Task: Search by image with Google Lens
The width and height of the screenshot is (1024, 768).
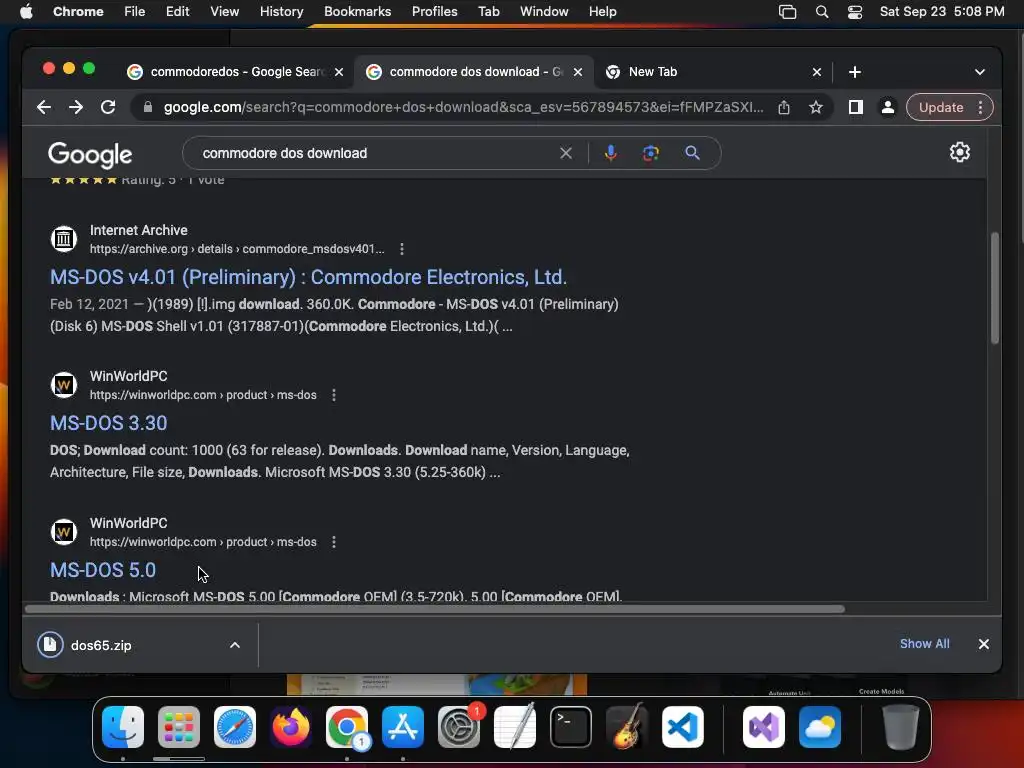Action: pos(650,153)
